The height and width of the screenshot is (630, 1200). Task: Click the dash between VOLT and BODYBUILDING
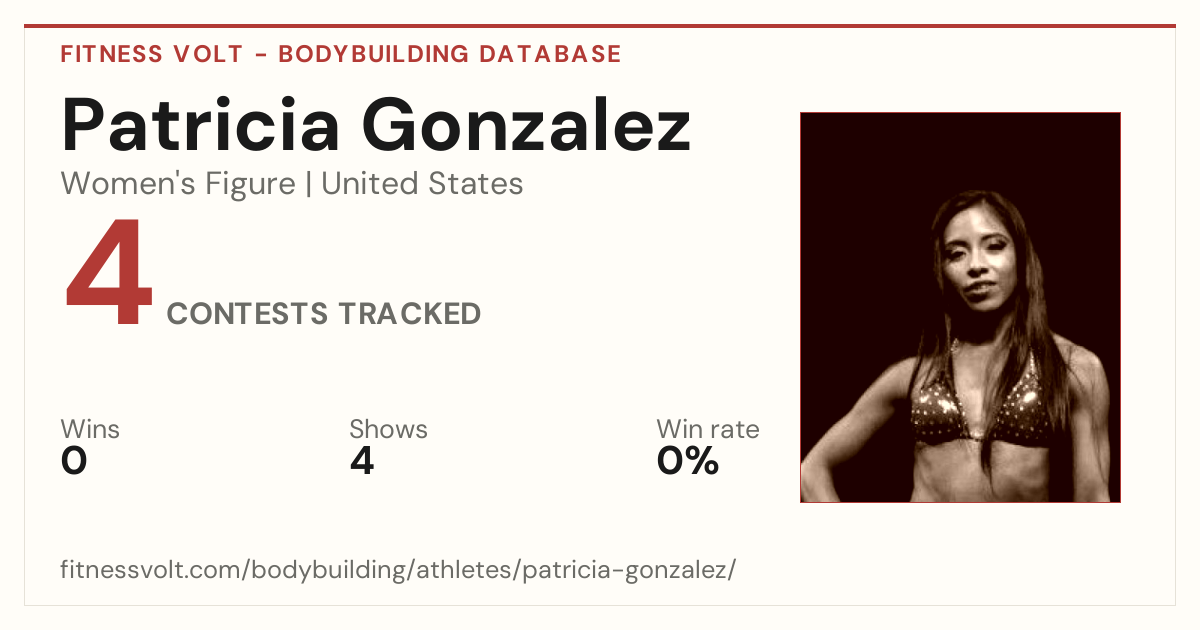[x=260, y=55]
